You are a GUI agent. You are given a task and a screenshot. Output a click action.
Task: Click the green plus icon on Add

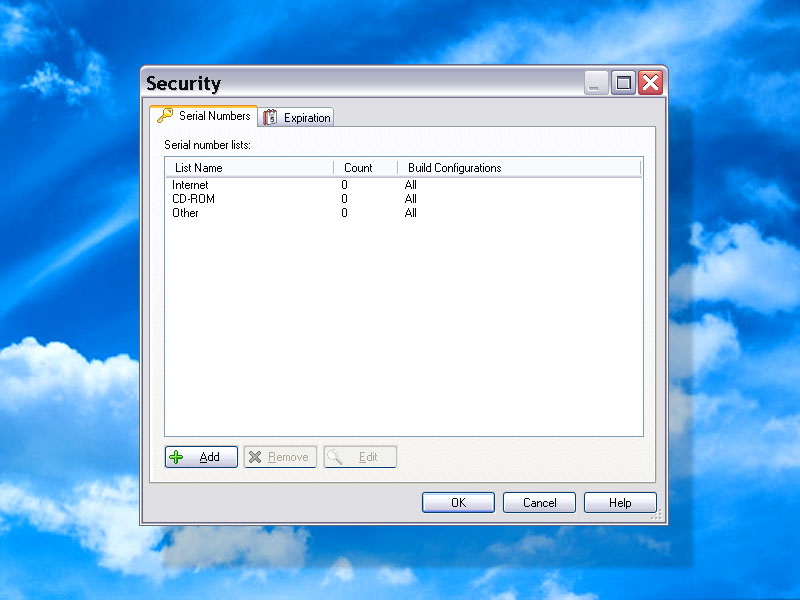pos(176,457)
